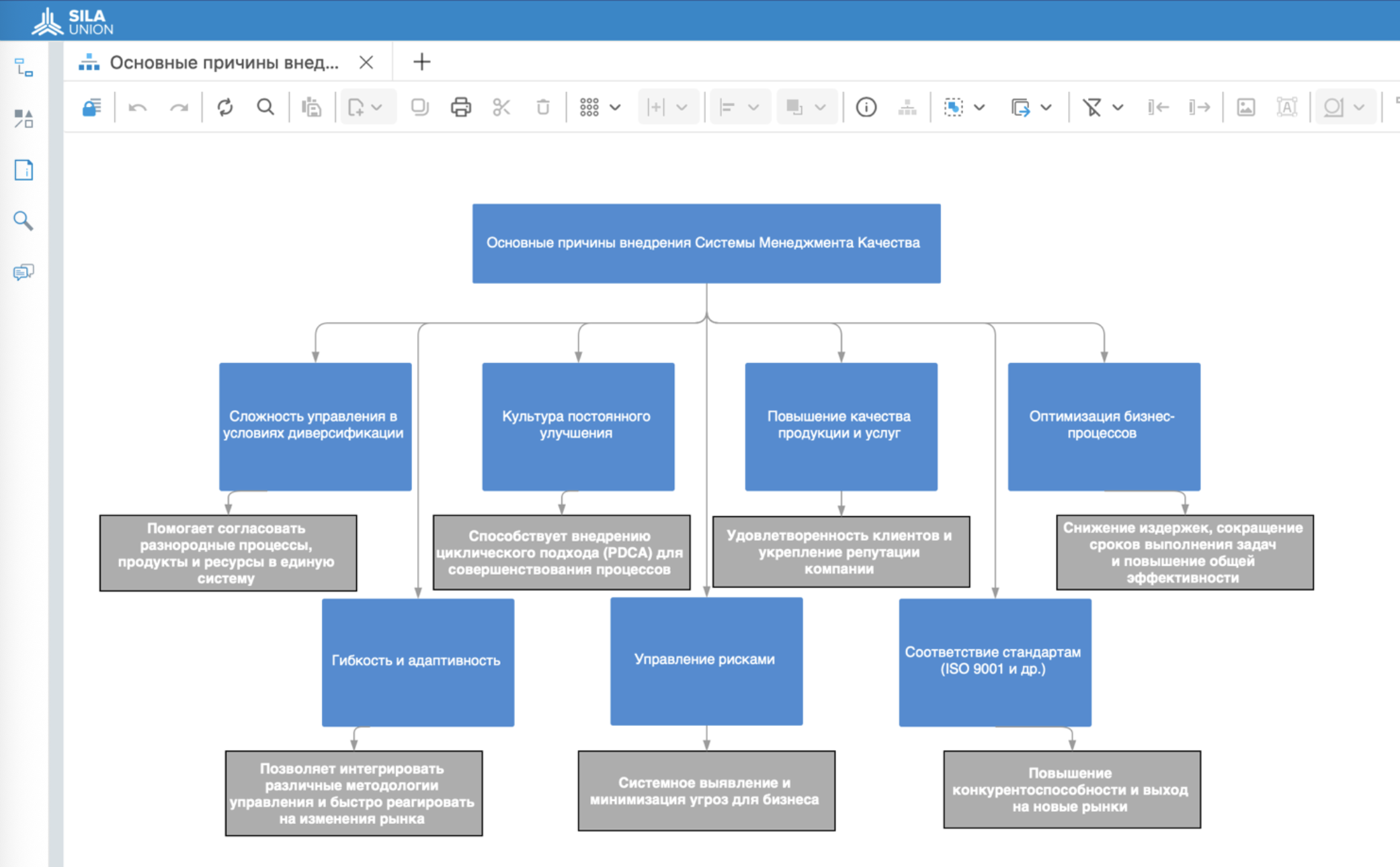Click the SILA UNION logo

pyautogui.click(x=73, y=22)
